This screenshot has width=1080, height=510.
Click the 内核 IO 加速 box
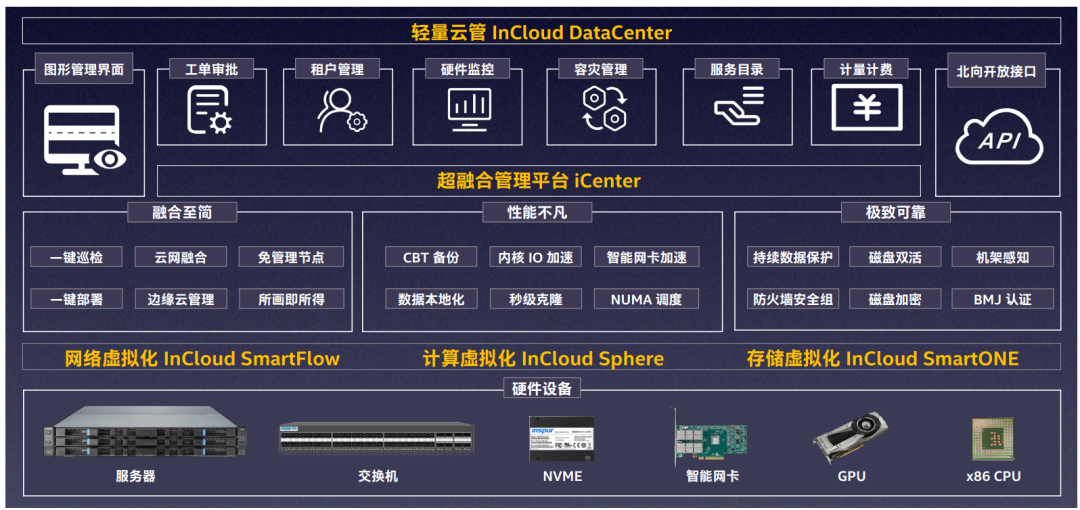point(536,257)
